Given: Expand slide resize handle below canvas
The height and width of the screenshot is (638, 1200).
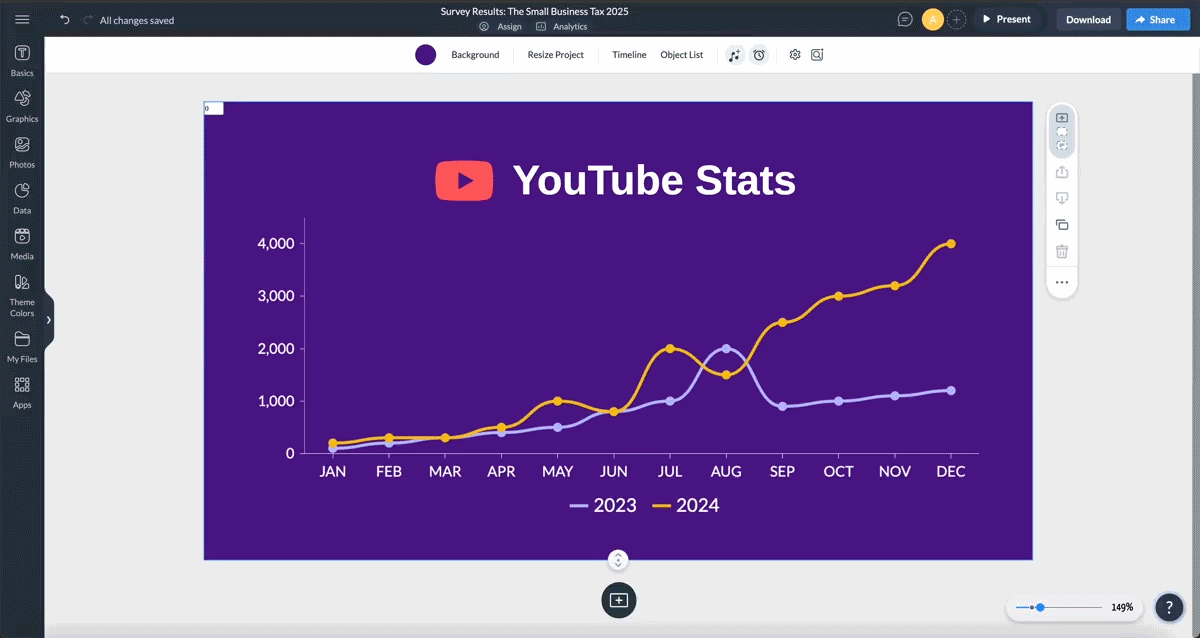Looking at the screenshot, I should tap(618, 560).
